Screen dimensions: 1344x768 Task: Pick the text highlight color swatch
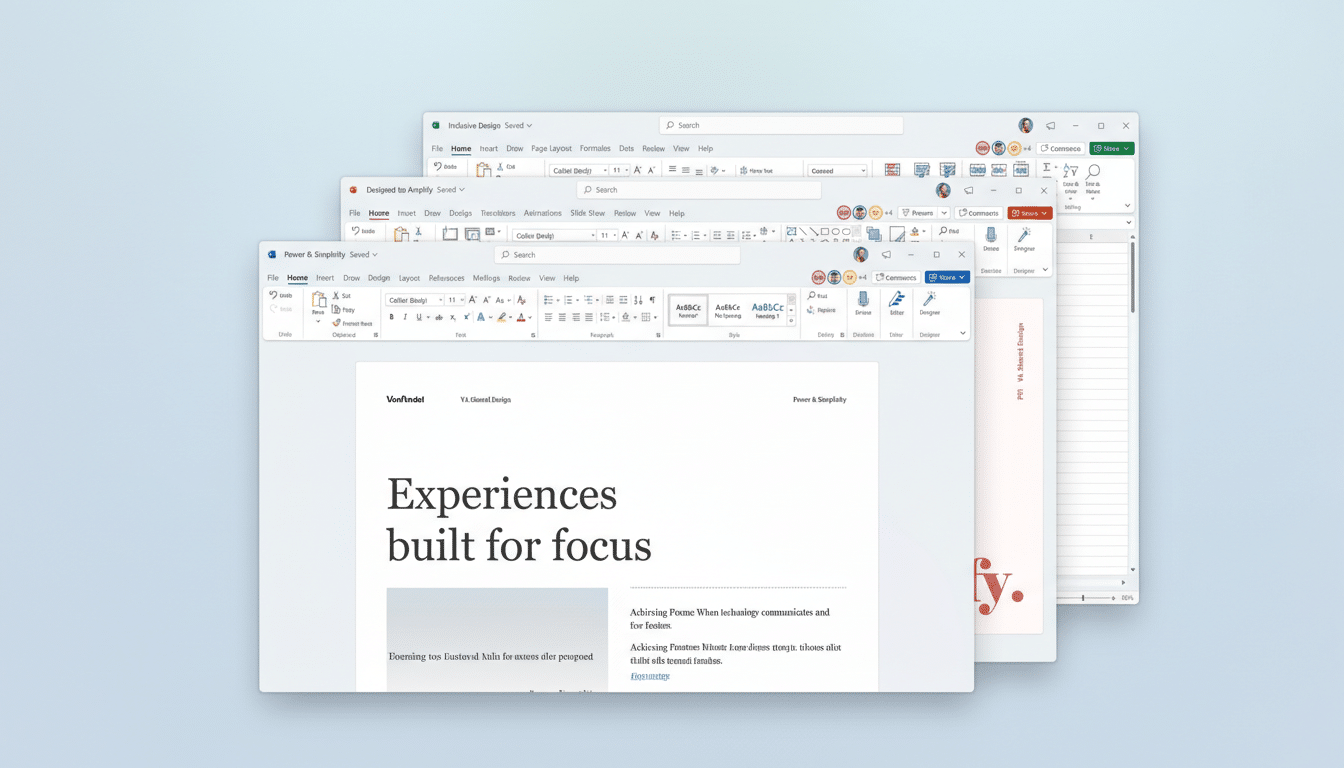501,316
